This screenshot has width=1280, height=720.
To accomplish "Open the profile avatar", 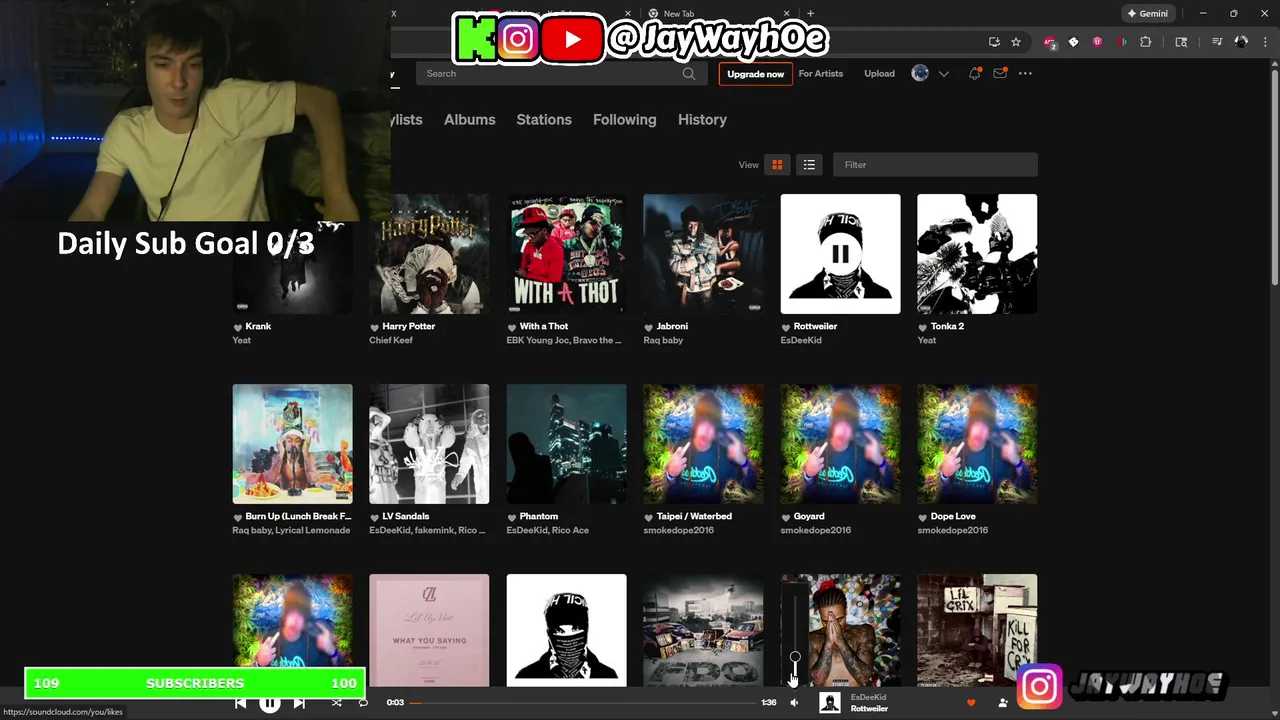I will [x=920, y=73].
